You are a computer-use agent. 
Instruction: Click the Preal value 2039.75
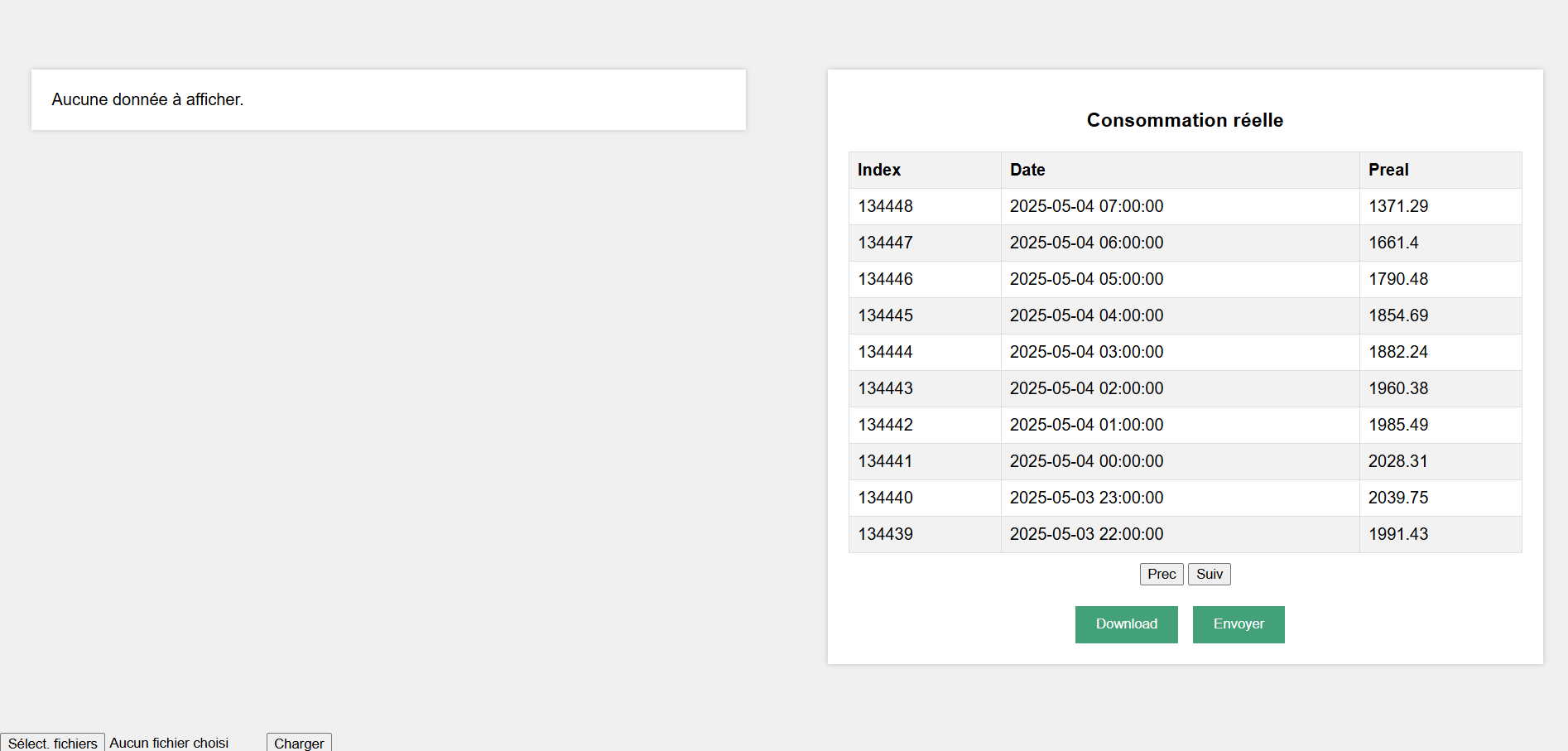[x=1398, y=498]
